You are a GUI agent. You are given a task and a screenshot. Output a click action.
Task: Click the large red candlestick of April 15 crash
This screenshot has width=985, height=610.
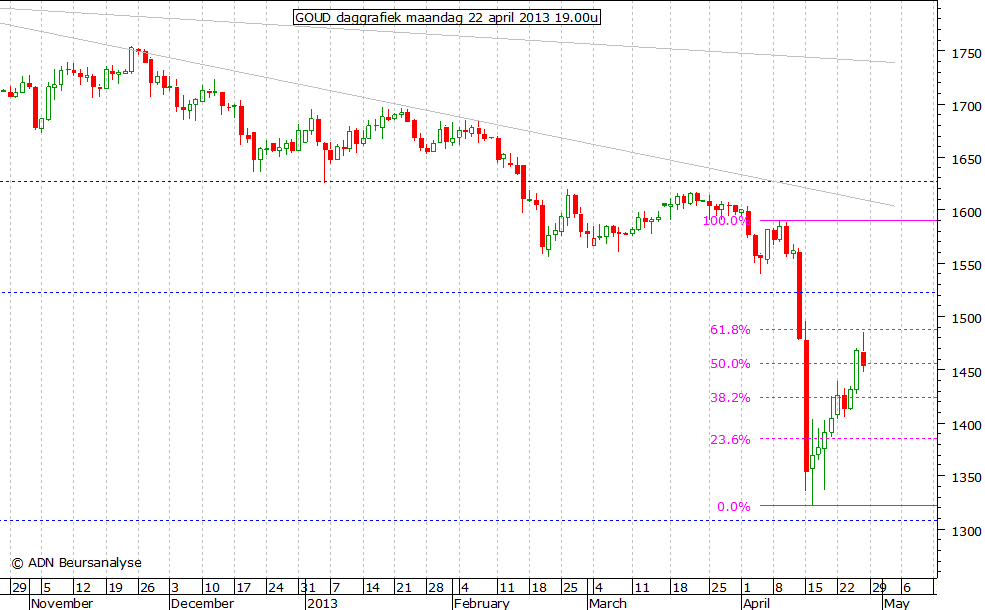(806, 405)
